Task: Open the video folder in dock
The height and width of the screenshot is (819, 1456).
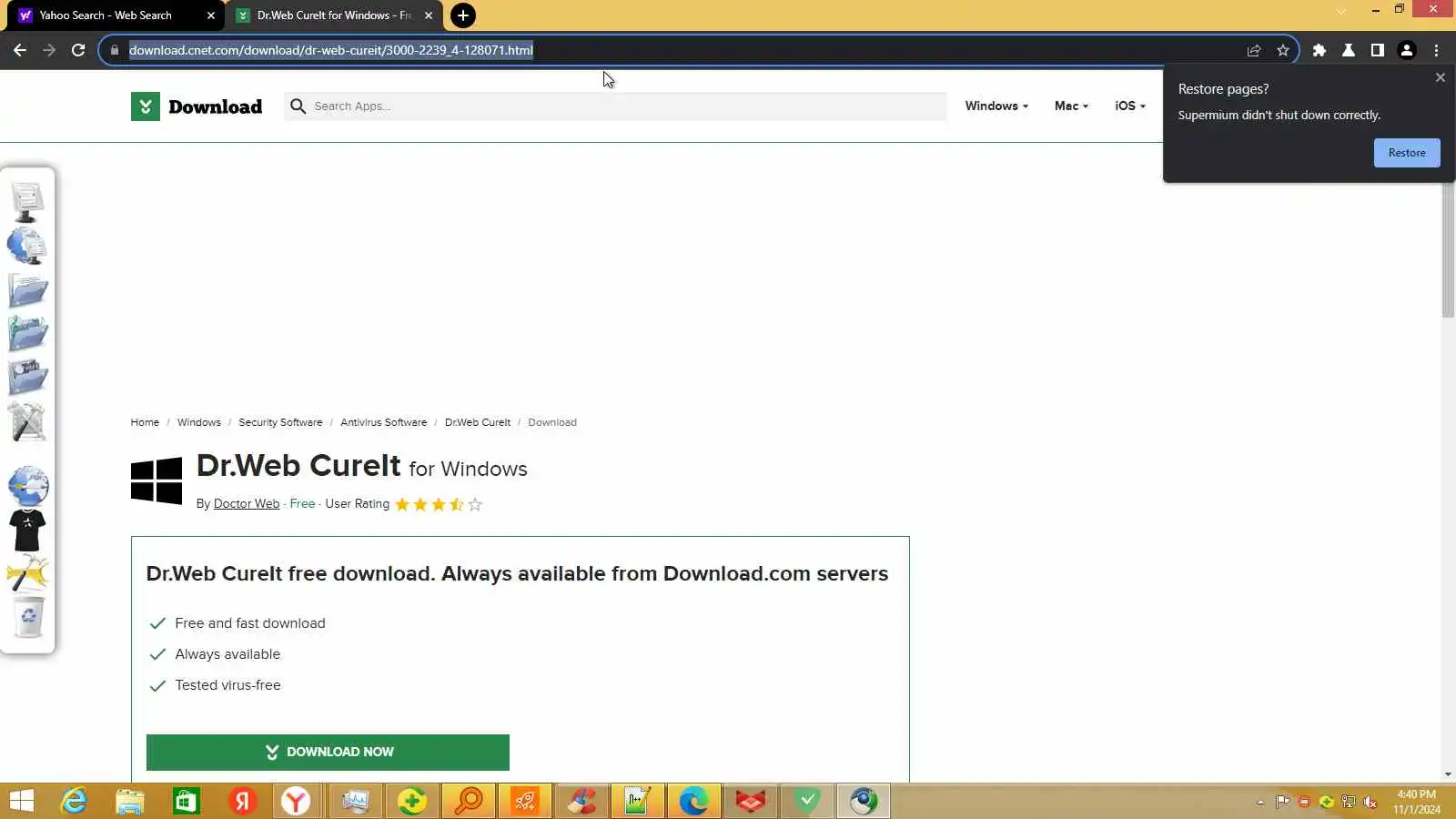Action: 27,378
